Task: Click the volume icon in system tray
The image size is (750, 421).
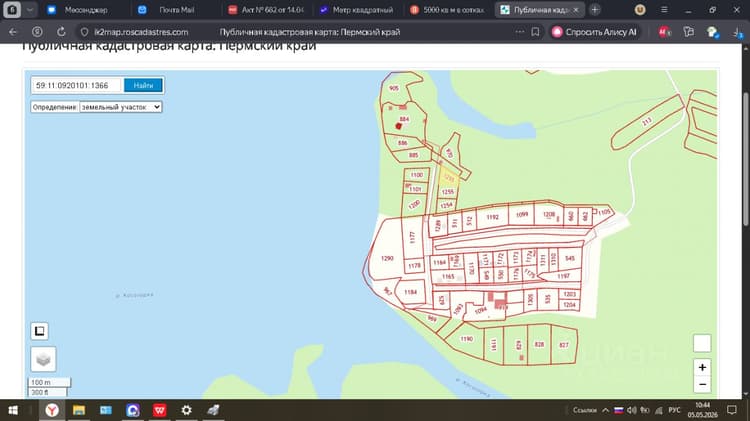Action: [632, 410]
